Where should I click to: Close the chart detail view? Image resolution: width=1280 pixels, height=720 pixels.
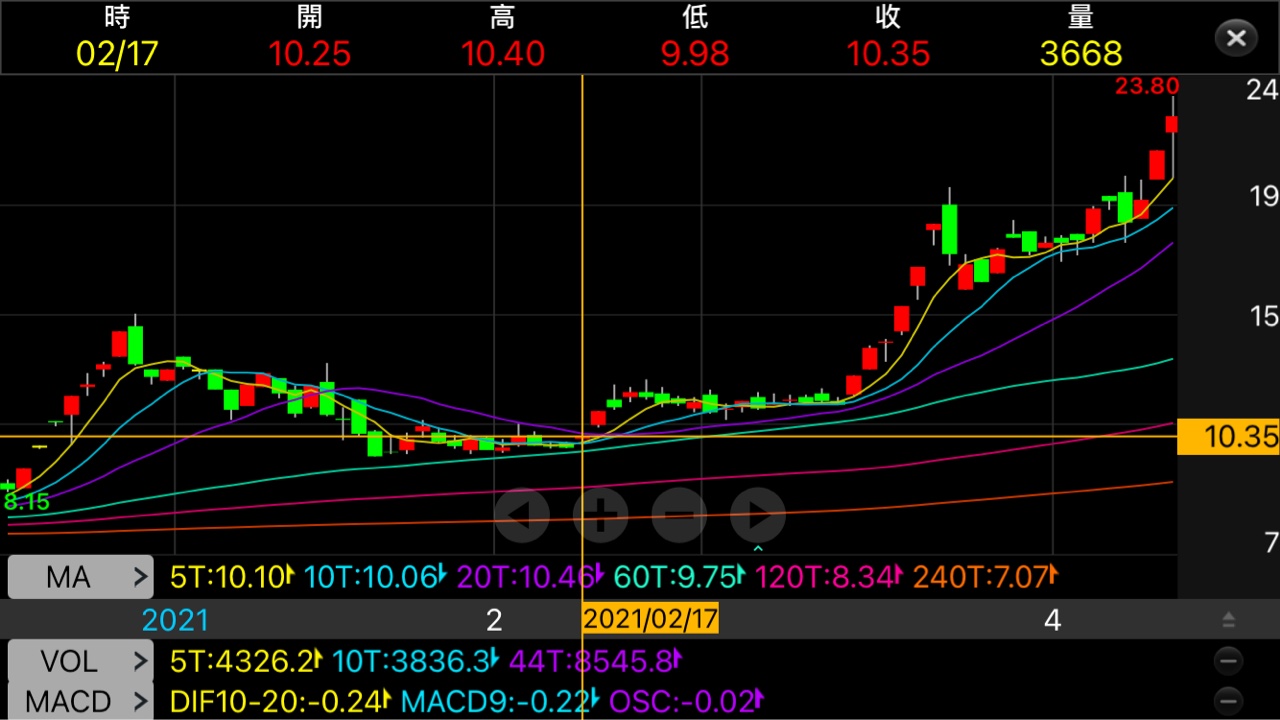(1236, 38)
